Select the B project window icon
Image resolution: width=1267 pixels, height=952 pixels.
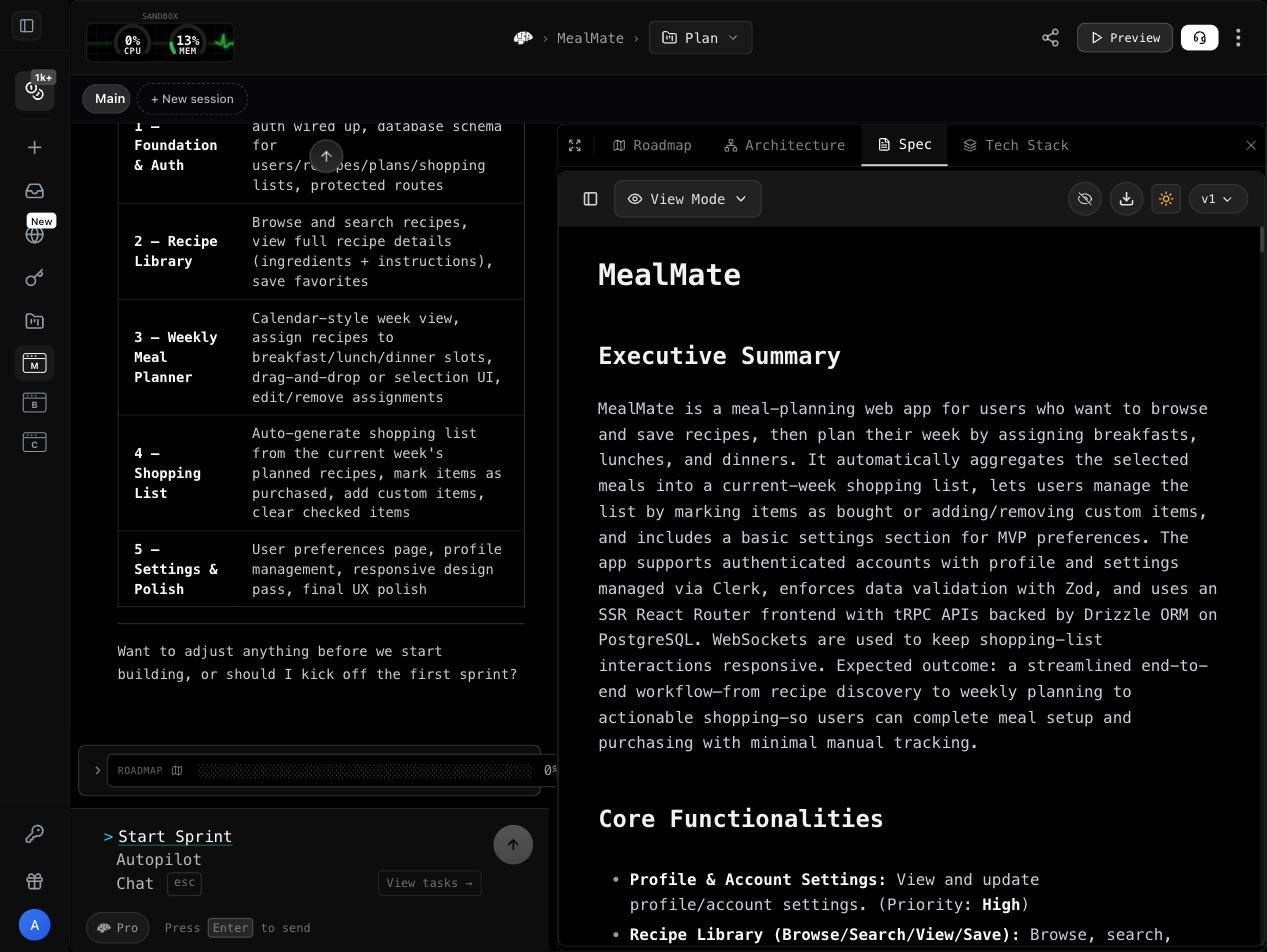point(34,403)
